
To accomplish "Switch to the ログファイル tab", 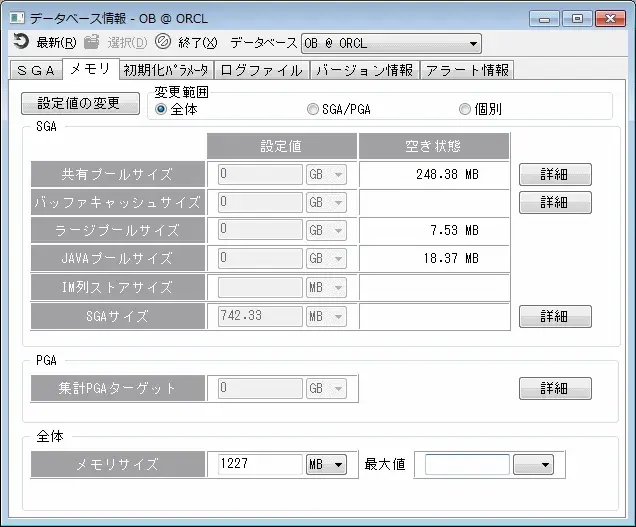I will [261, 70].
